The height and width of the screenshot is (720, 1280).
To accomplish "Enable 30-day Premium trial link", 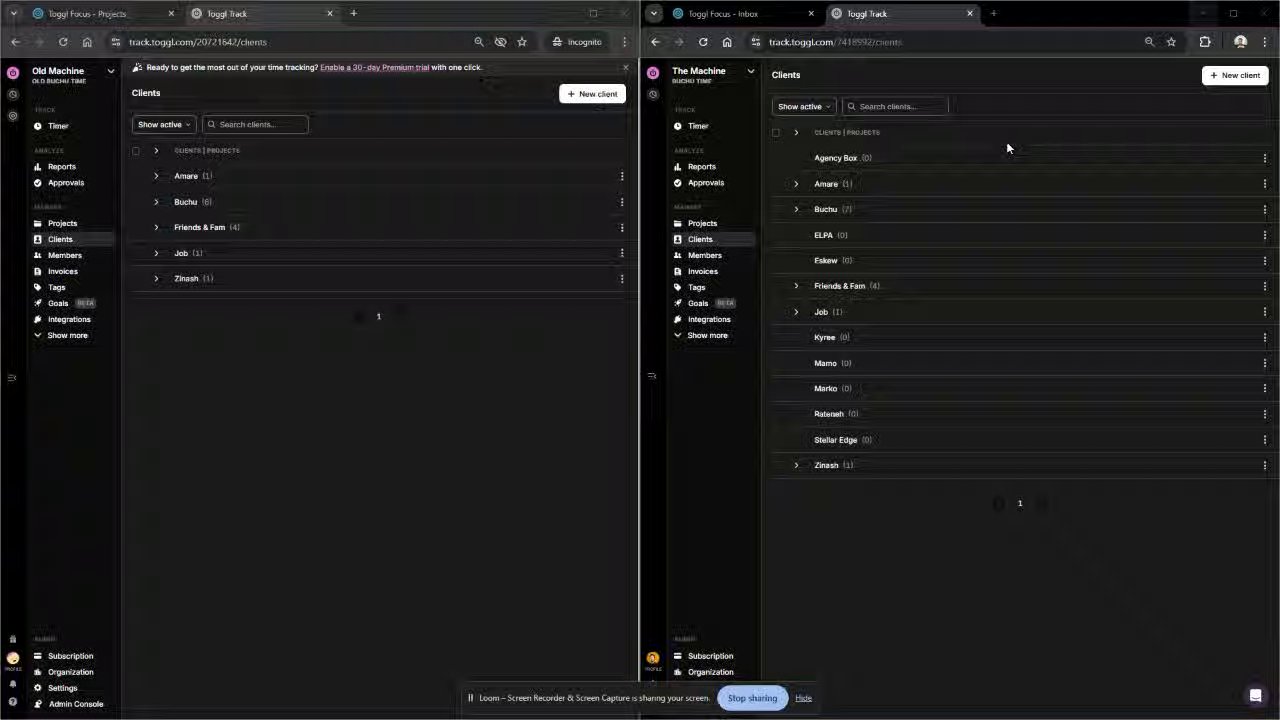I will pos(374,68).
